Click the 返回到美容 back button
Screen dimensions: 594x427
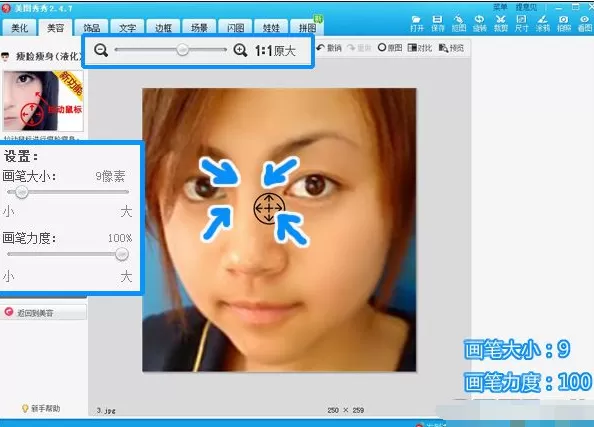[x=43, y=313]
